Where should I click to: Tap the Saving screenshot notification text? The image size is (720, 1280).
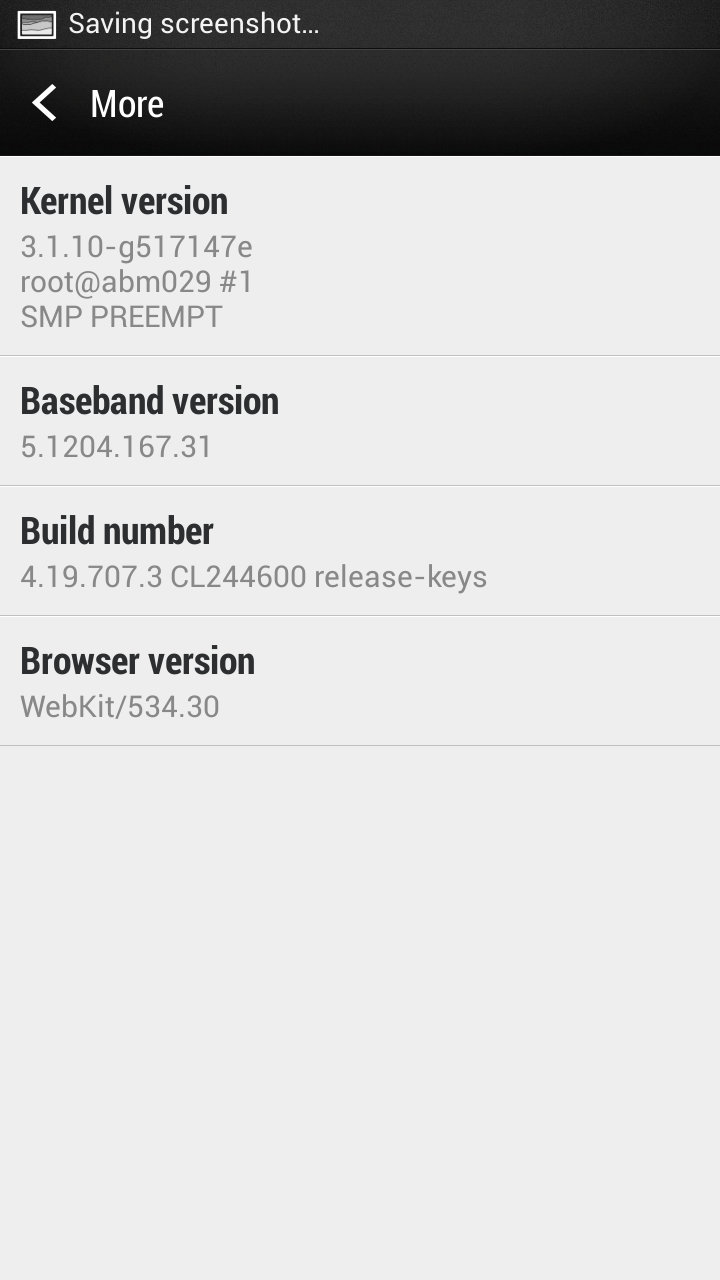pos(194,24)
